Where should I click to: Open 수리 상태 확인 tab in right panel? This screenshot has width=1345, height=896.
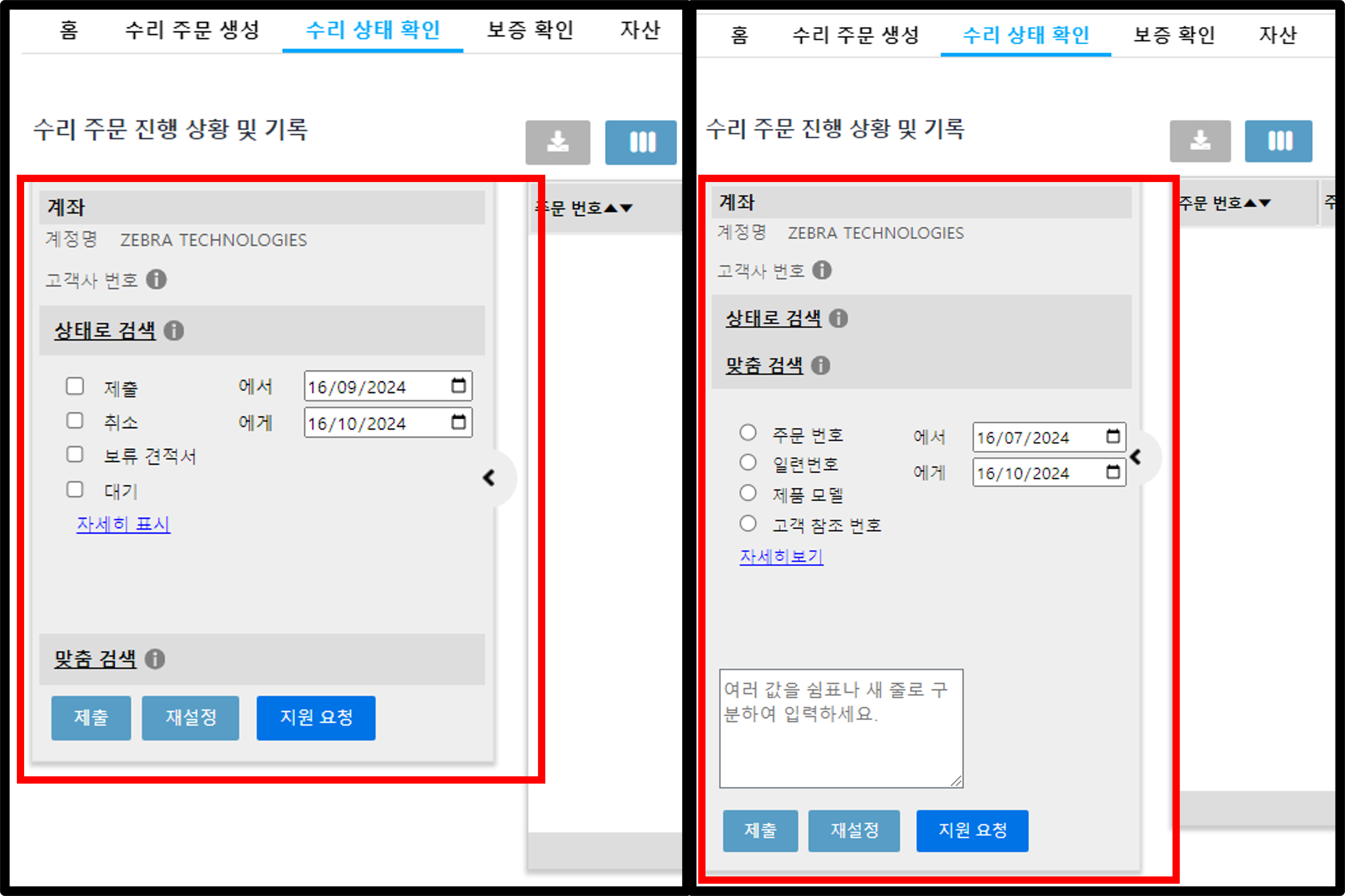point(1026,35)
